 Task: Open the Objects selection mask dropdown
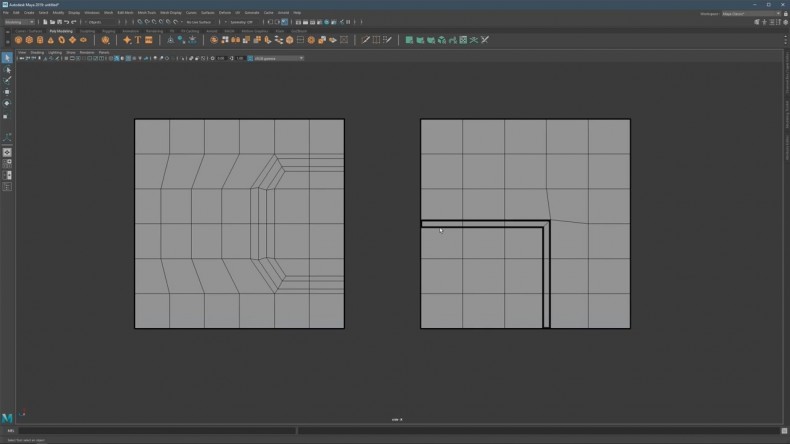click(102, 22)
